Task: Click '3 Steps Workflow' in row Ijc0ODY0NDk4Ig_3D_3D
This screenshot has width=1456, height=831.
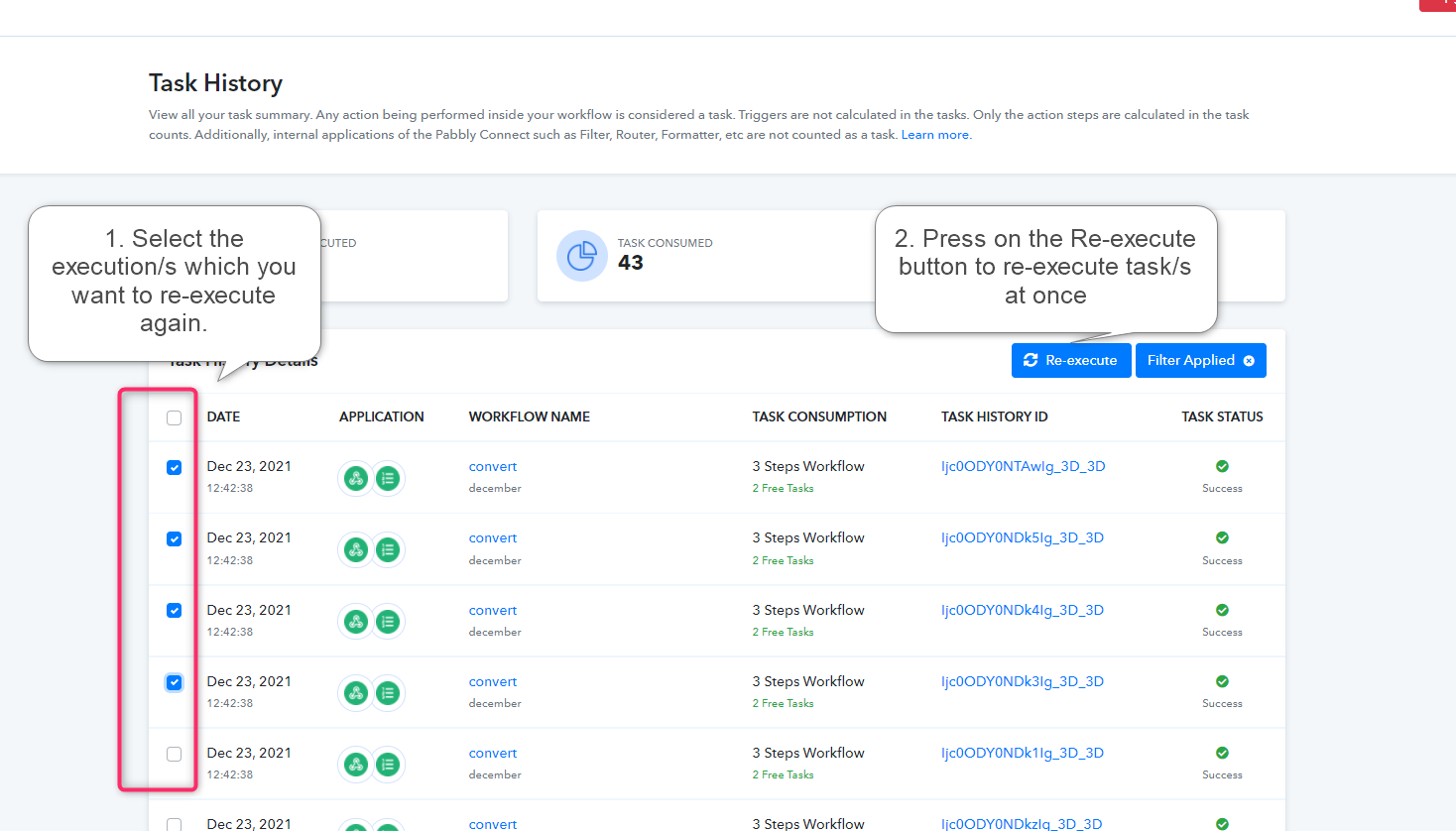Action: point(808,610)
